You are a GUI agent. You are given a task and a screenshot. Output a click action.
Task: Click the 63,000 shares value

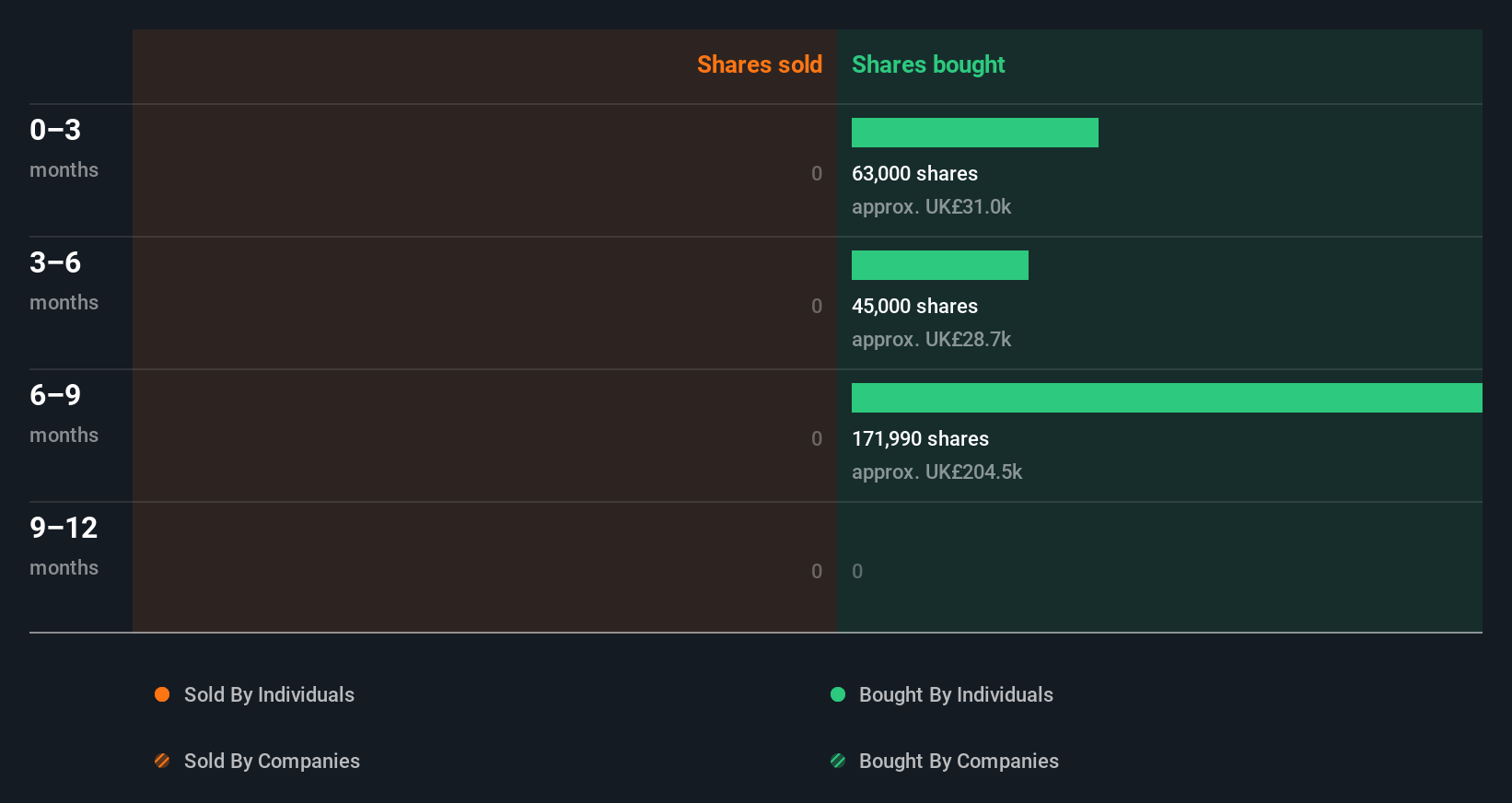(914, 173)
